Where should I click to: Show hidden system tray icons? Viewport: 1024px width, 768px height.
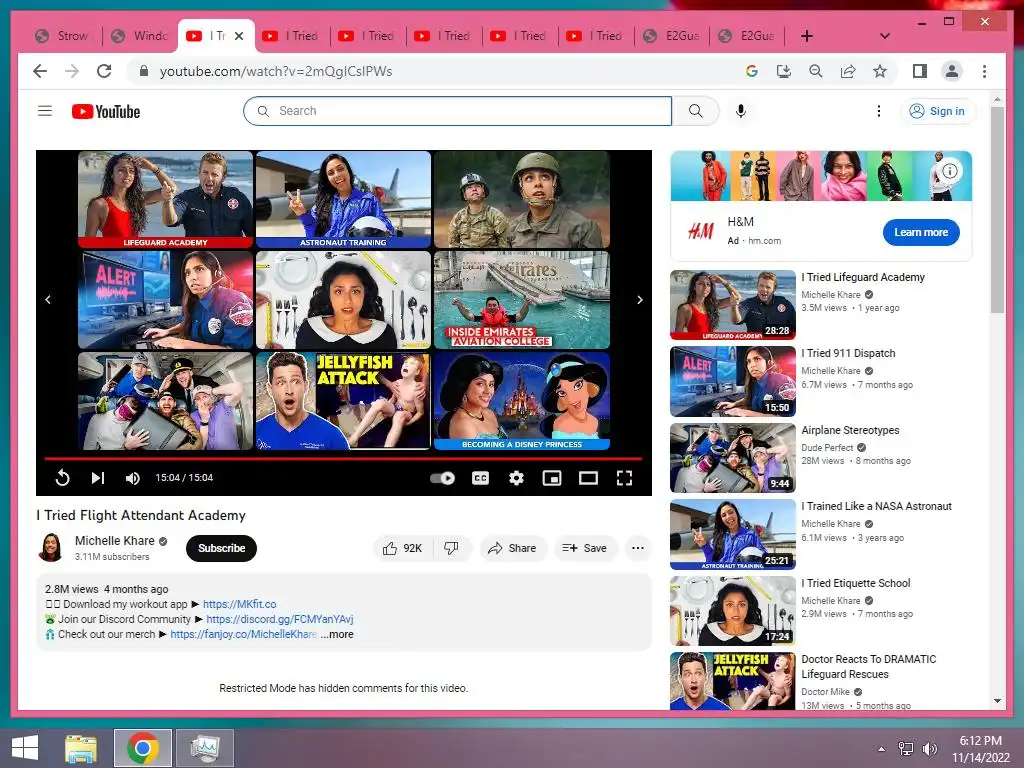(882, 748)
